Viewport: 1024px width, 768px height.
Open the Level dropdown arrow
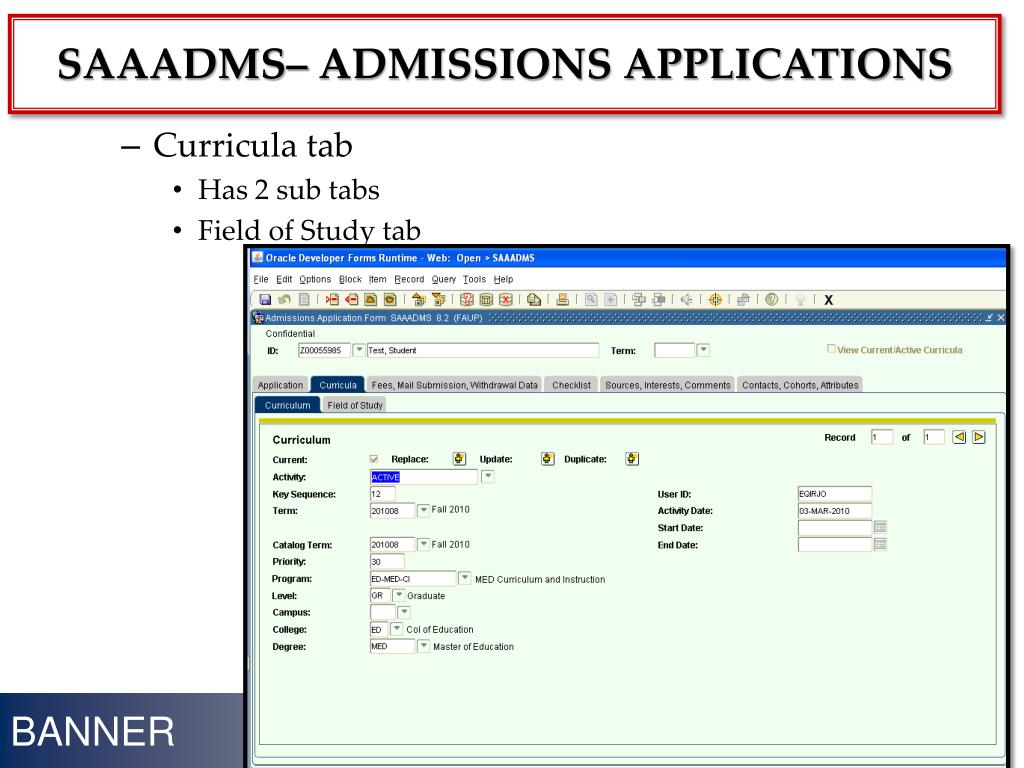click(398, 595)
